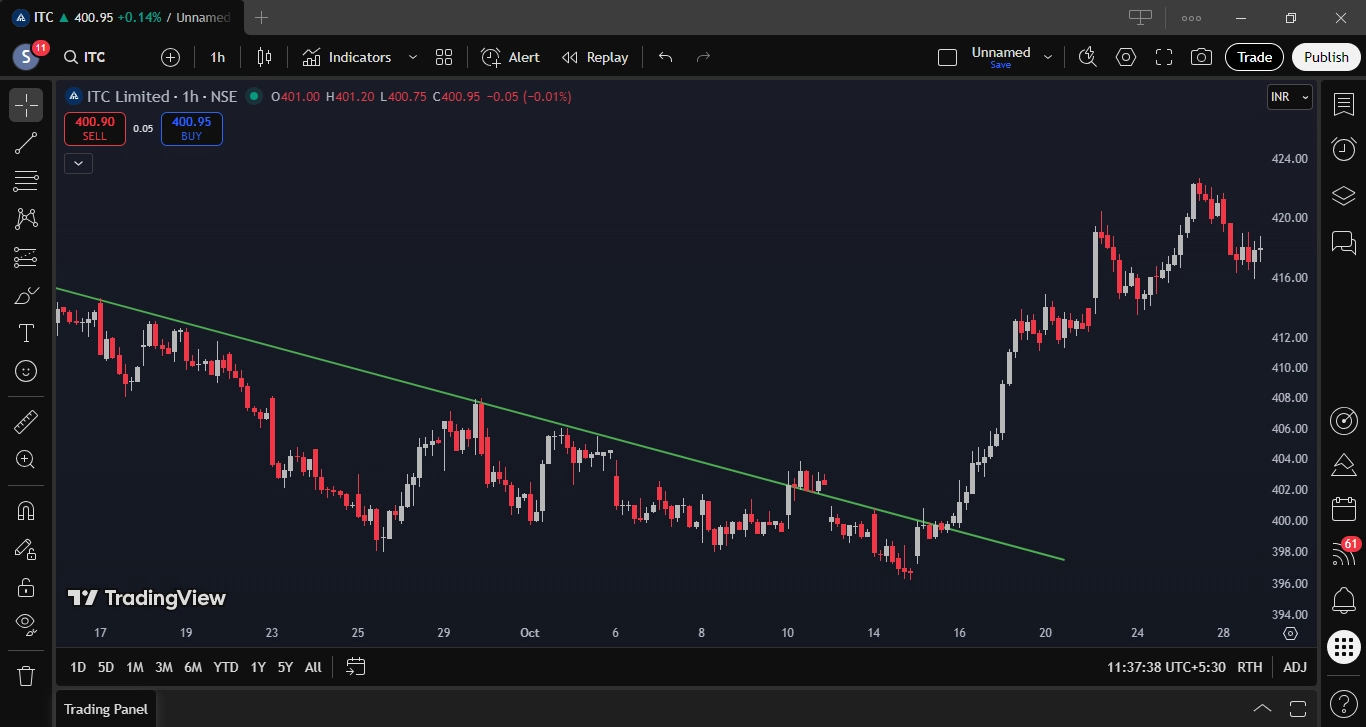Viewport: 1366px width, 727px height.
Task: Open the help center question mark
Action: (x=1344, y=703)
